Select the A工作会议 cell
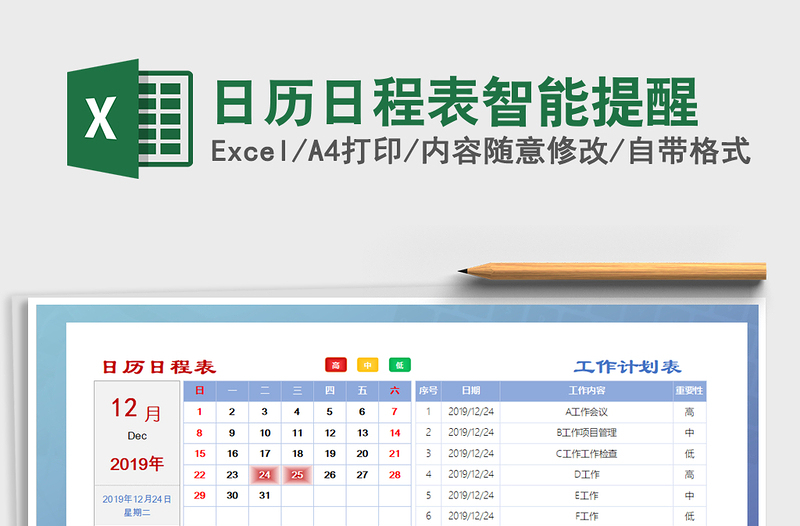800x526 pixels. tap(587, 412)
